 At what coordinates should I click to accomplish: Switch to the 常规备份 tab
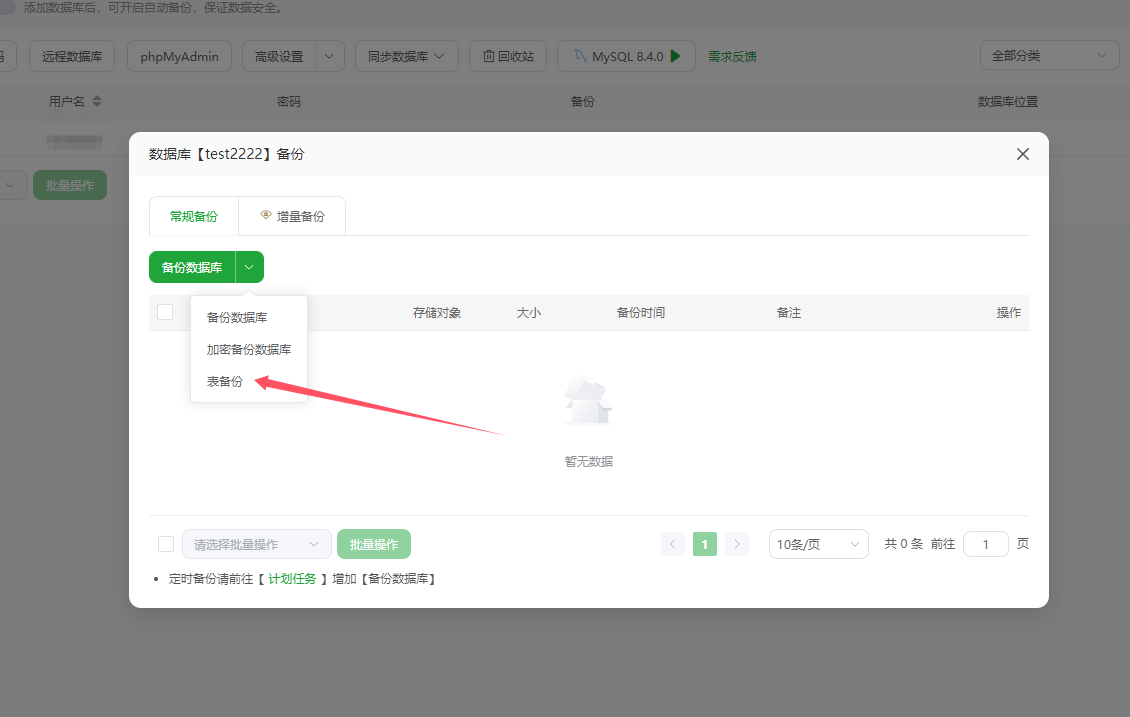(x=193, y=216)
